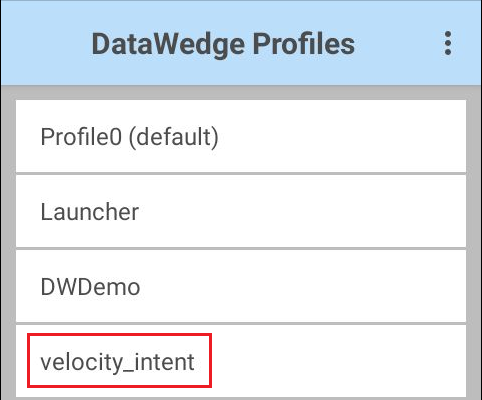
Task: Open DataWedge settings menu dots
Action: click(x=448, y=43)
